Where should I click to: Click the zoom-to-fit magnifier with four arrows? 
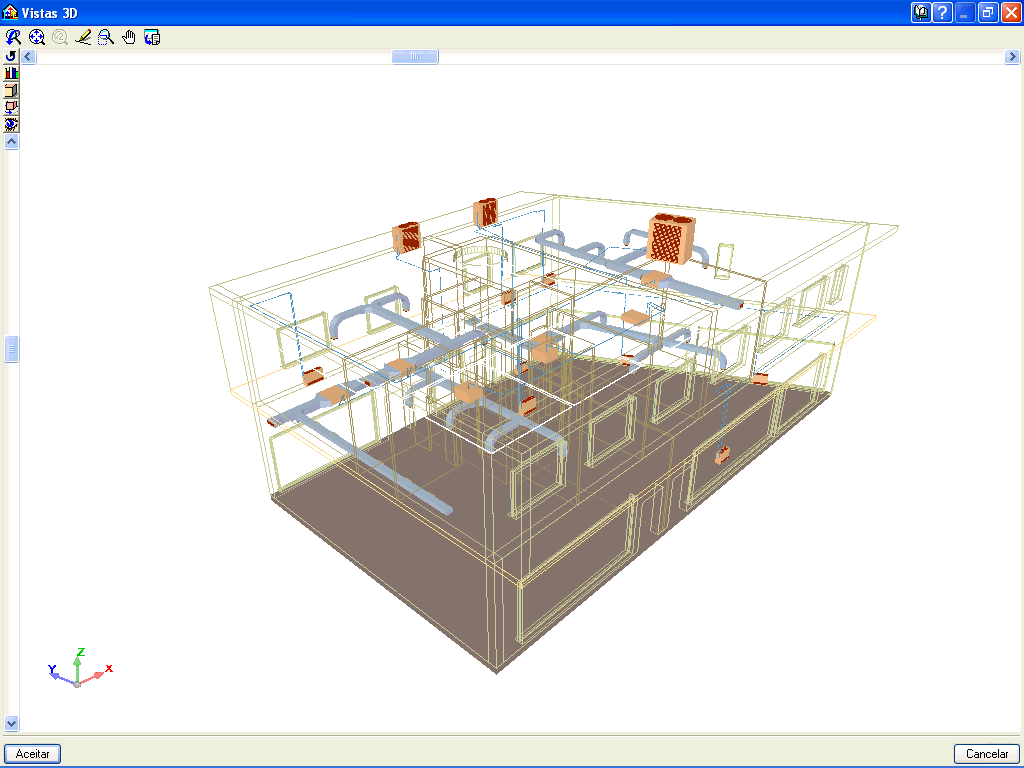(37, 37)
